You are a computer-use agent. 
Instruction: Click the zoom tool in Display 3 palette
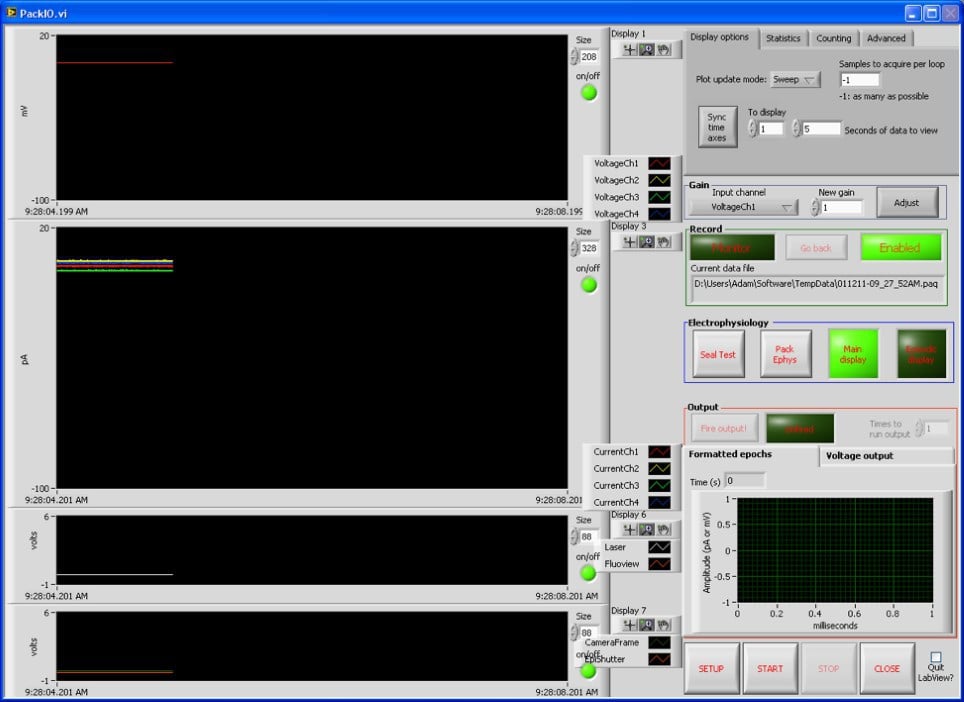click(x=646, y=241)
